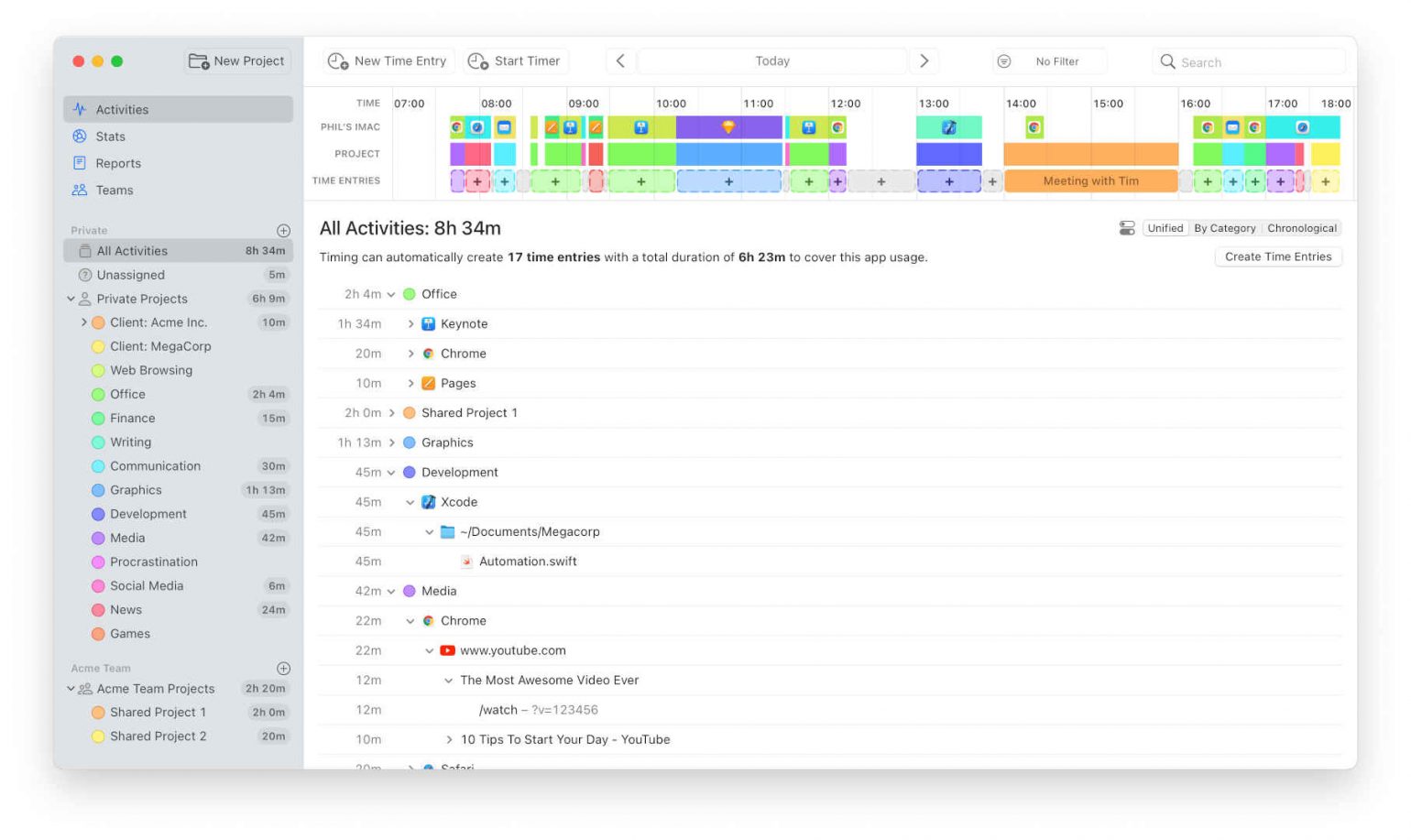1411x840 pixels.
Task: Select the Meeting with Tim time entry
Action: coord(1090,181)
